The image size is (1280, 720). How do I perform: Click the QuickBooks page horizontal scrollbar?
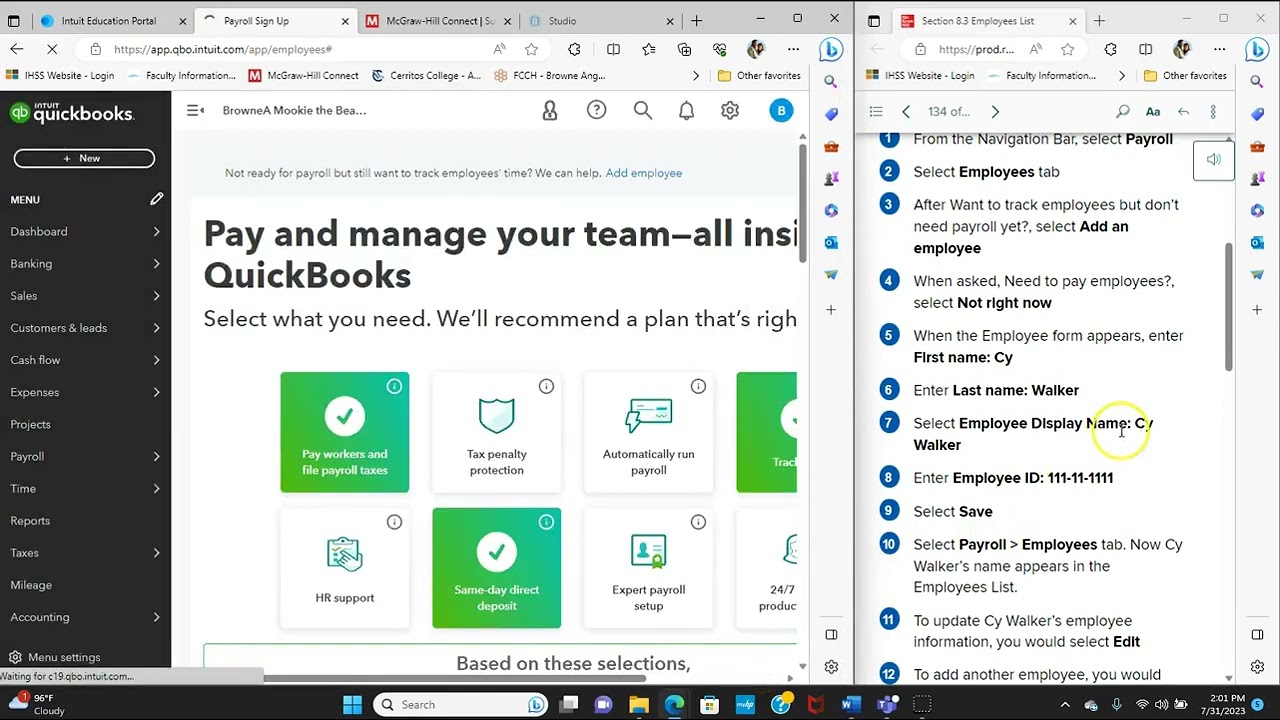tap(455, 677)
